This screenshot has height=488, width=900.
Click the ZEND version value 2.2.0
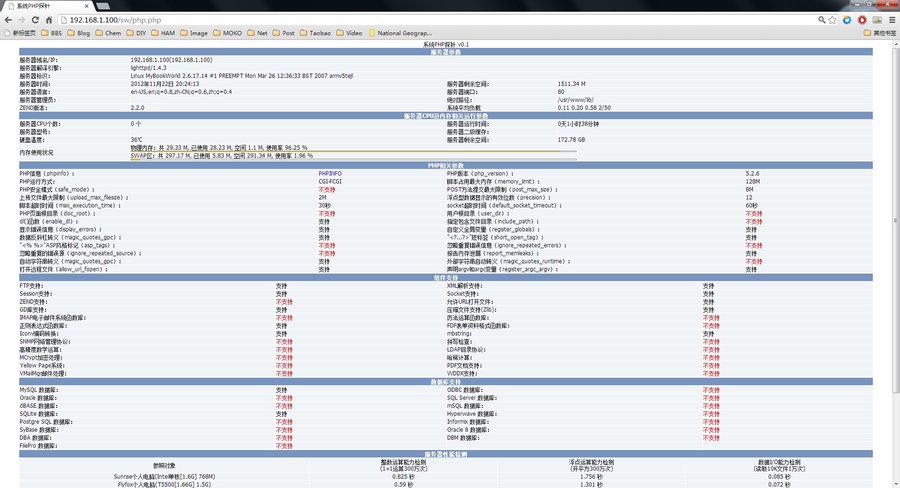point(137,108)
